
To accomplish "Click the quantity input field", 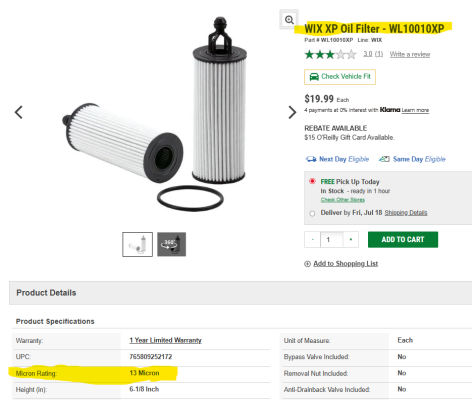I will click(x=332, y=240).
